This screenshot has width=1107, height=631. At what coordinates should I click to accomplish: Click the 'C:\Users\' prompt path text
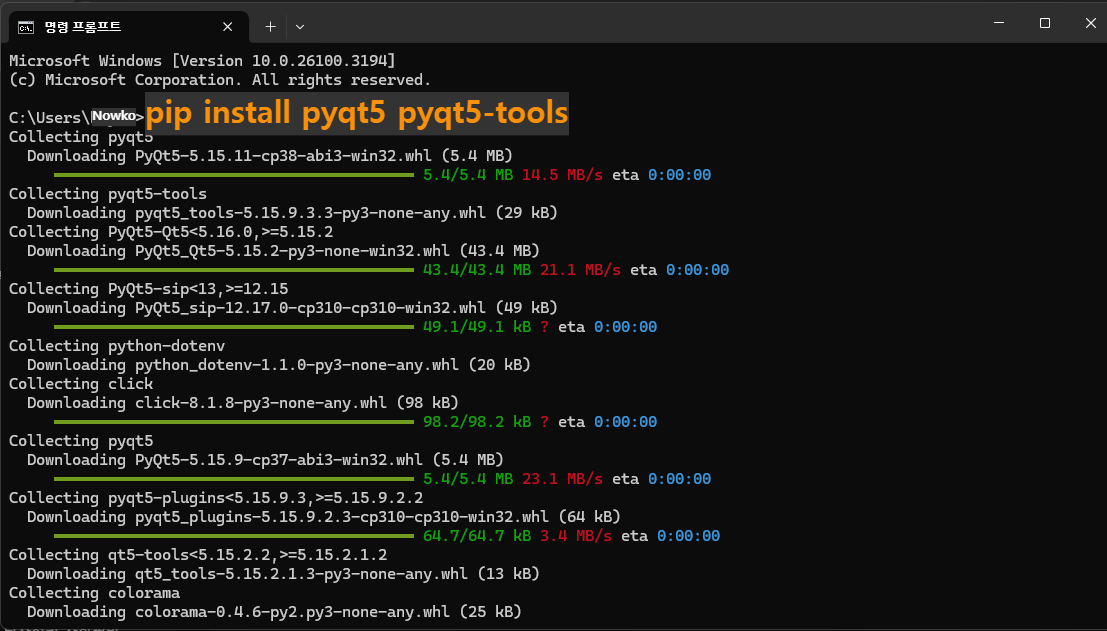(x=49, y=117)
